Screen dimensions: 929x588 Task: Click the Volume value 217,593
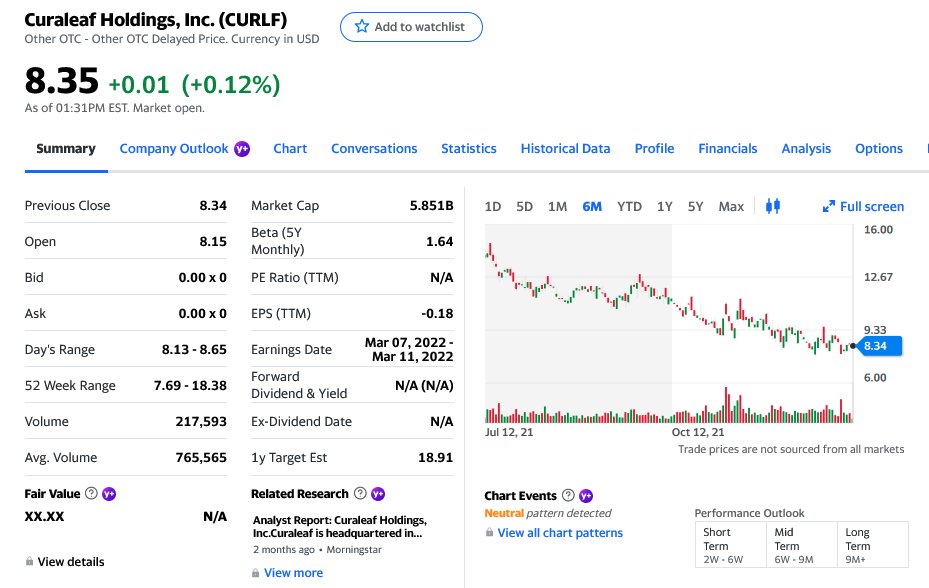coord(201,421)
